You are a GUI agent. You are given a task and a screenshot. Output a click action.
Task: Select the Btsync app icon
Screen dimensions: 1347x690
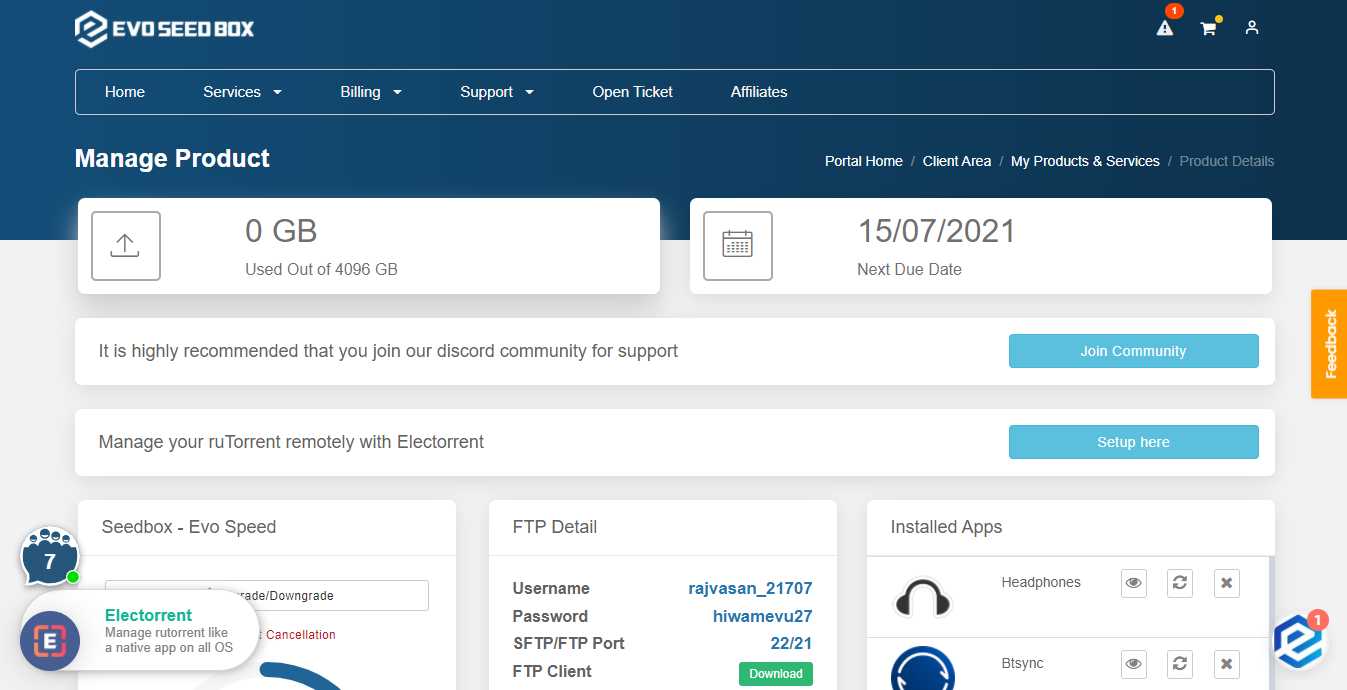tap(922, 668)
